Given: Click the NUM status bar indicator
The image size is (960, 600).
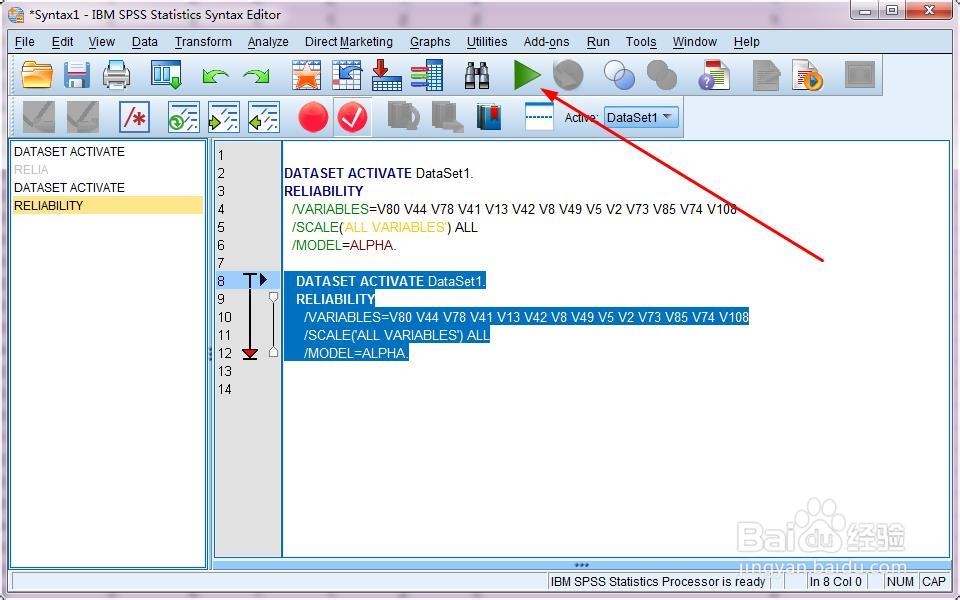Looking at the screenshot, I should 900,582.
